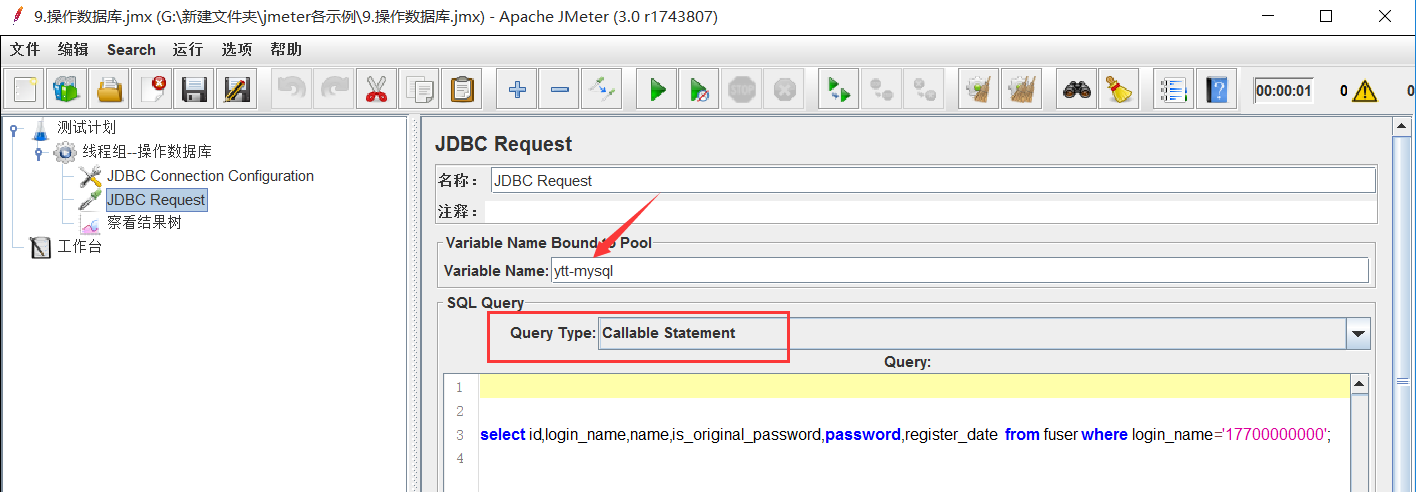1416x492 pixels.
Task: Click the select SQL line in query editor
Action: (x=906, y=435)
